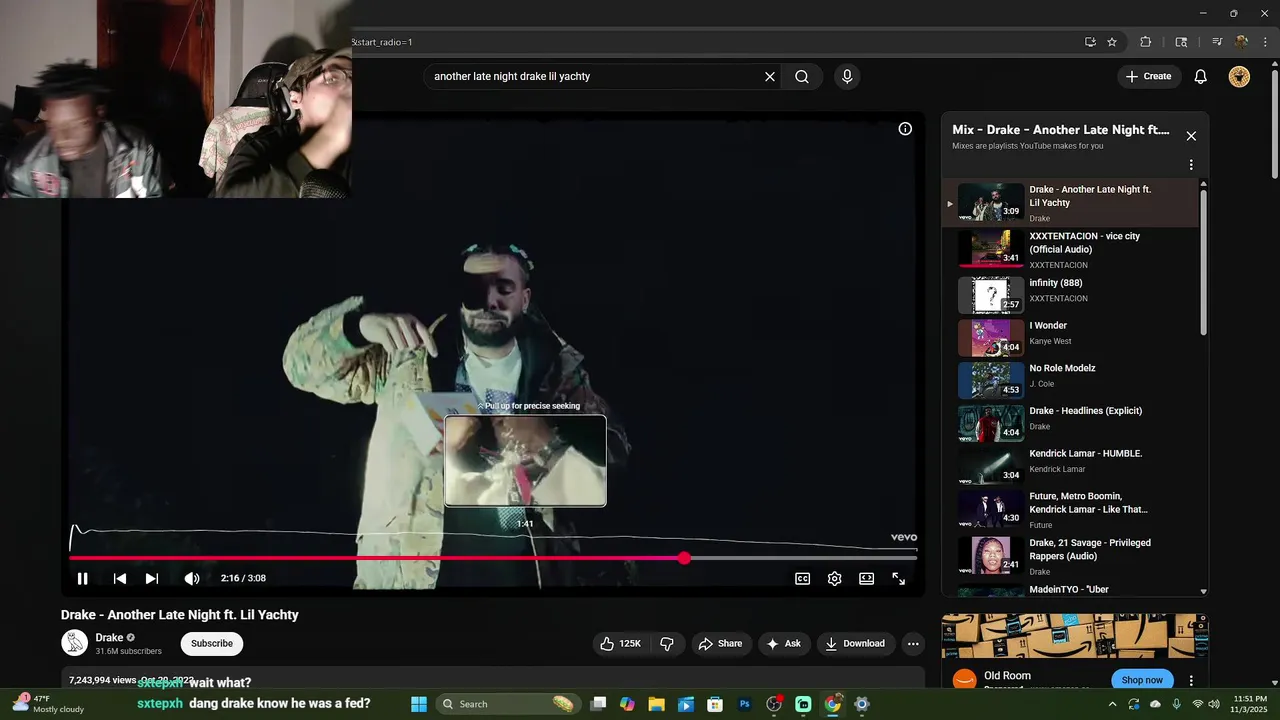This screenshot has width=1280, height=720.
Task: Open Drake channel name link
Action: tap(109, 637)
